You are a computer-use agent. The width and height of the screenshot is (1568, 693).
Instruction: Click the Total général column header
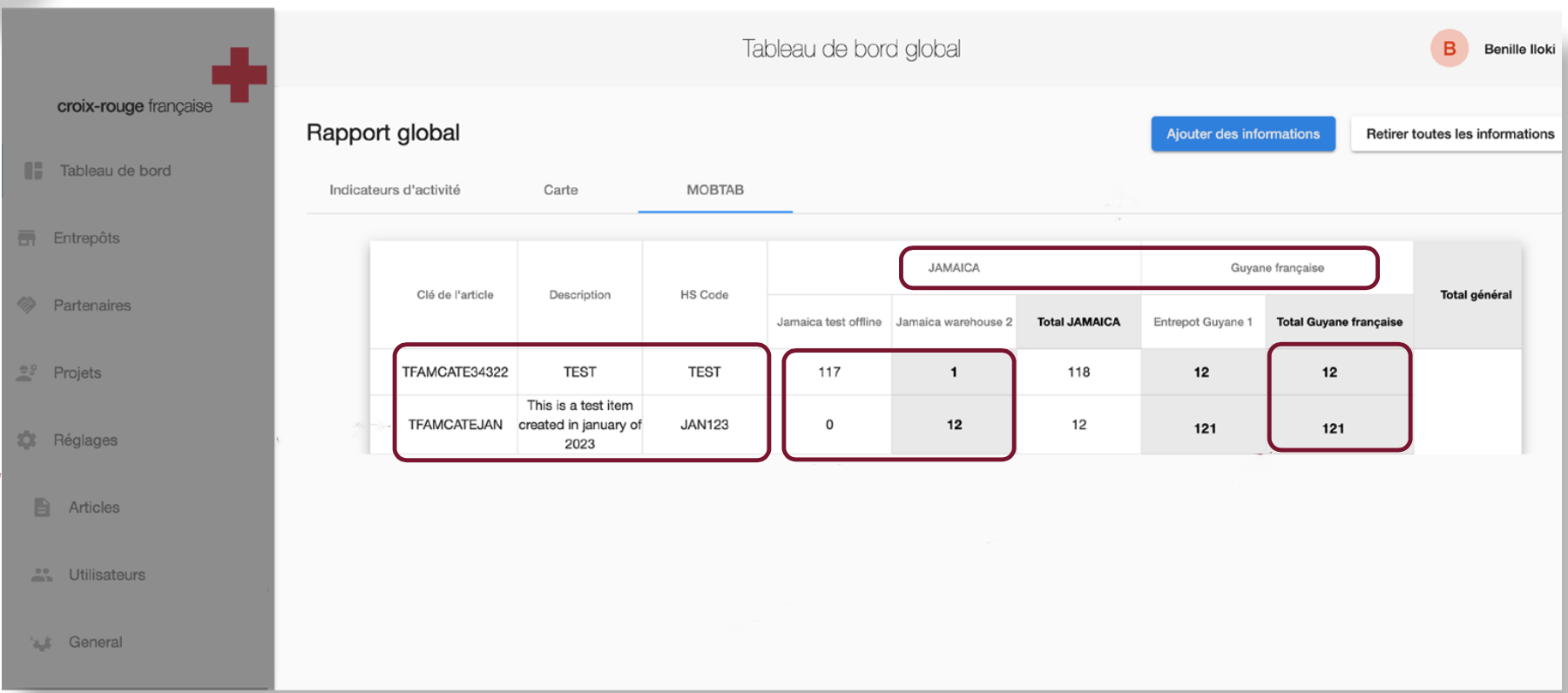tap(1475, 295)
